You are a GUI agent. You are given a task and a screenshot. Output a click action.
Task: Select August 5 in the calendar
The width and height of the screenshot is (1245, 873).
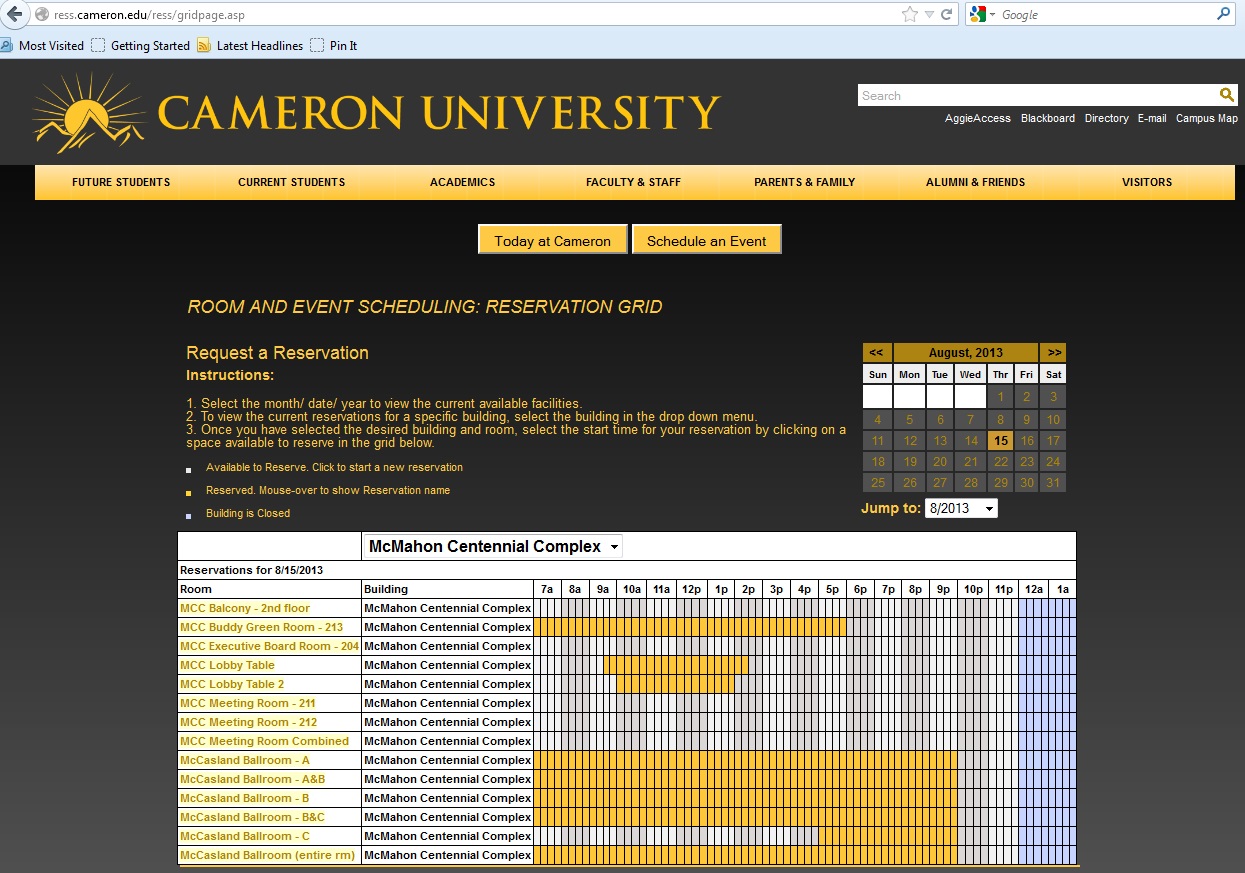[x=909, y=419]
